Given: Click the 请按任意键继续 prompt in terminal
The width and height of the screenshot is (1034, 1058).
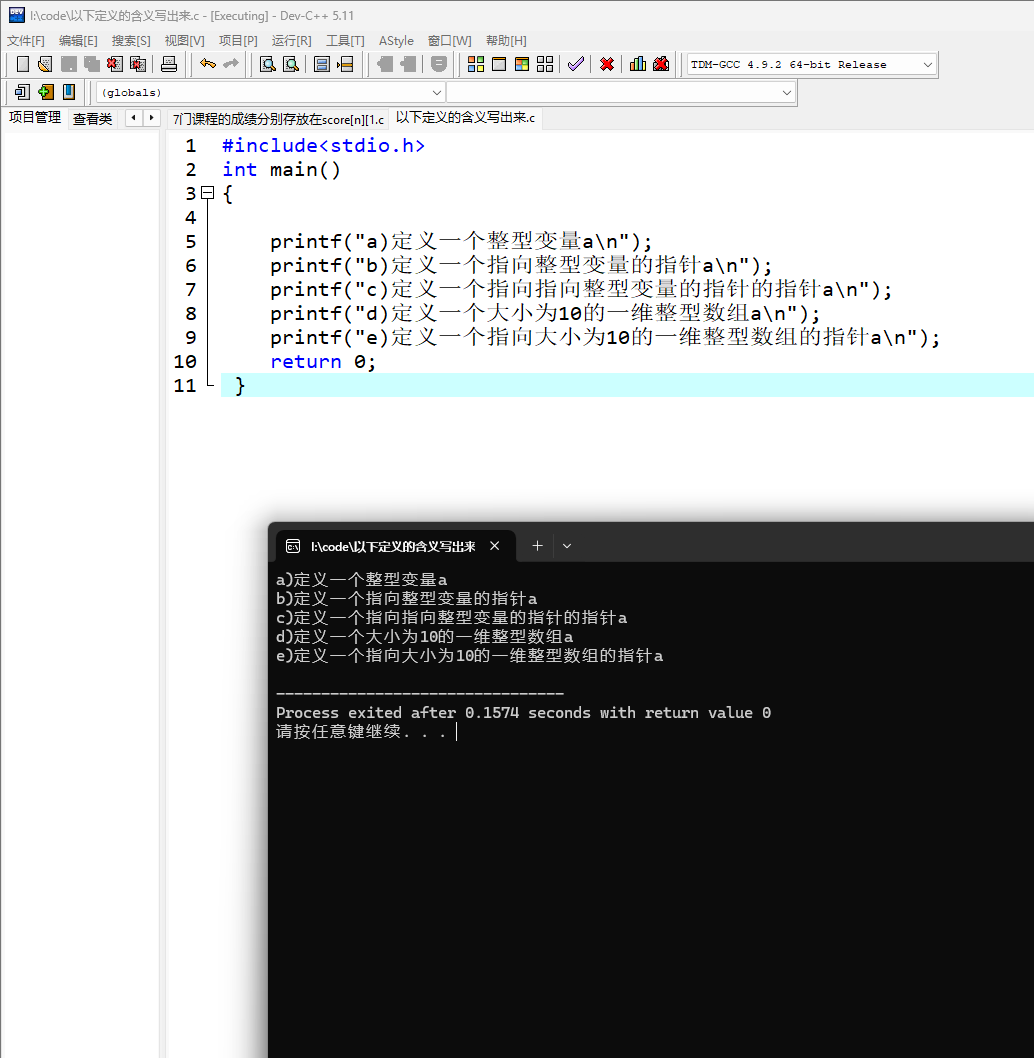Looking at the screenshot, I should point(361,731).
